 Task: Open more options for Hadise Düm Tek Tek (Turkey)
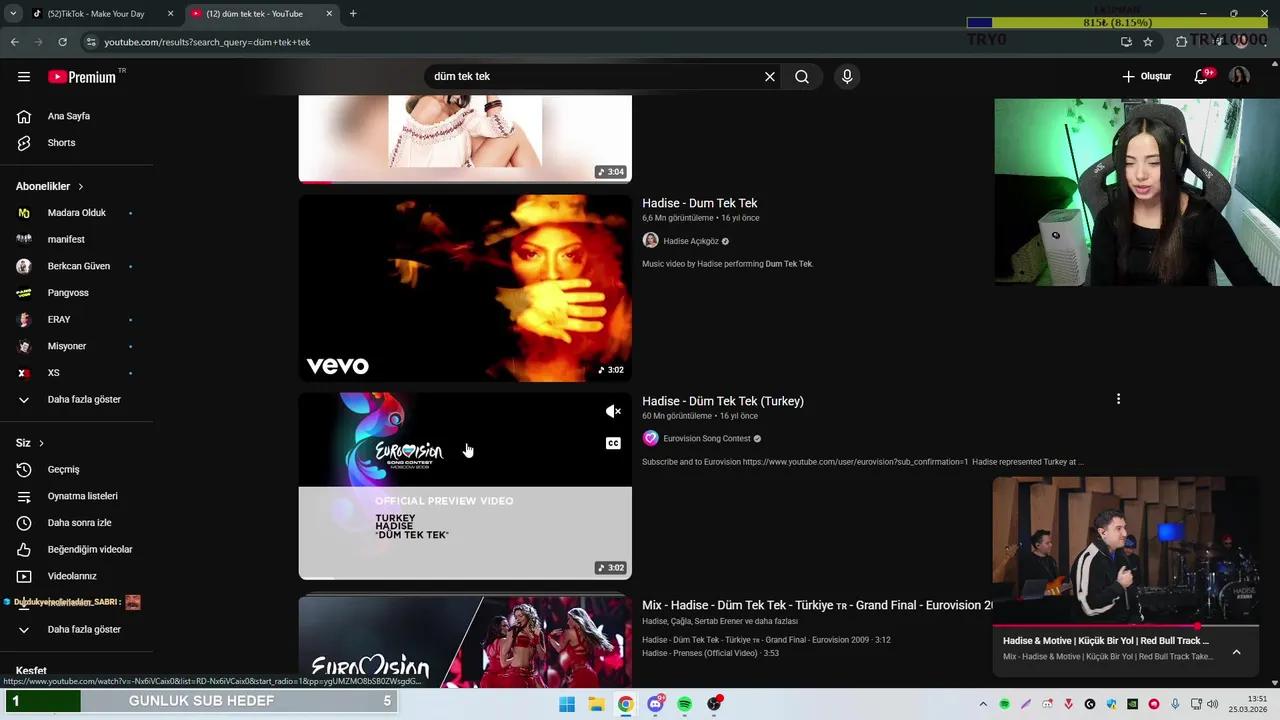coord(1118,399)
